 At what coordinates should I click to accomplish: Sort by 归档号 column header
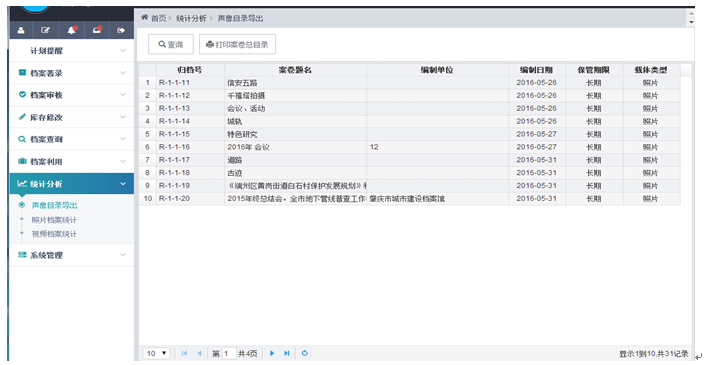point(190,70)
